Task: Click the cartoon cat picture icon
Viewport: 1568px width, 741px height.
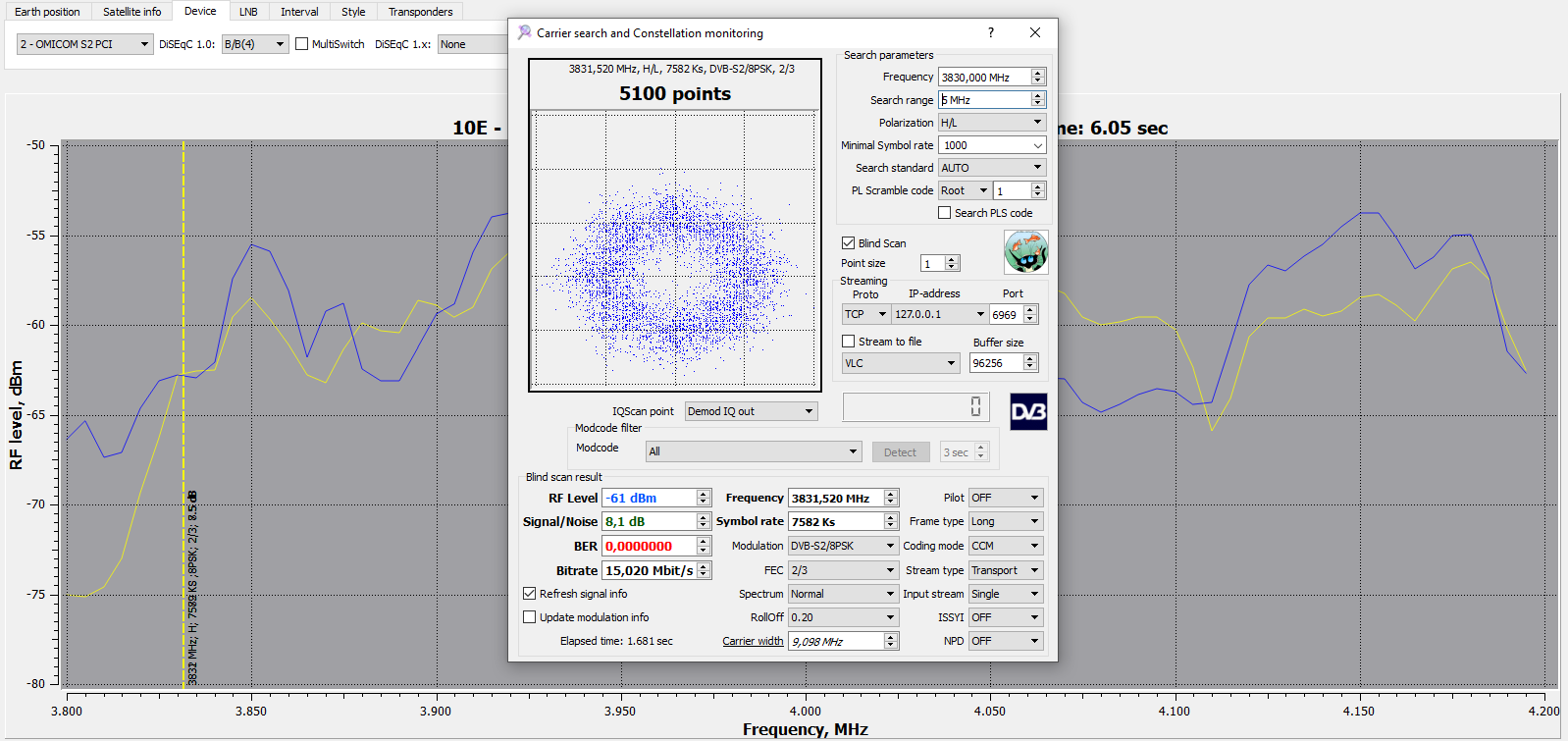Action: (1025, 252)
